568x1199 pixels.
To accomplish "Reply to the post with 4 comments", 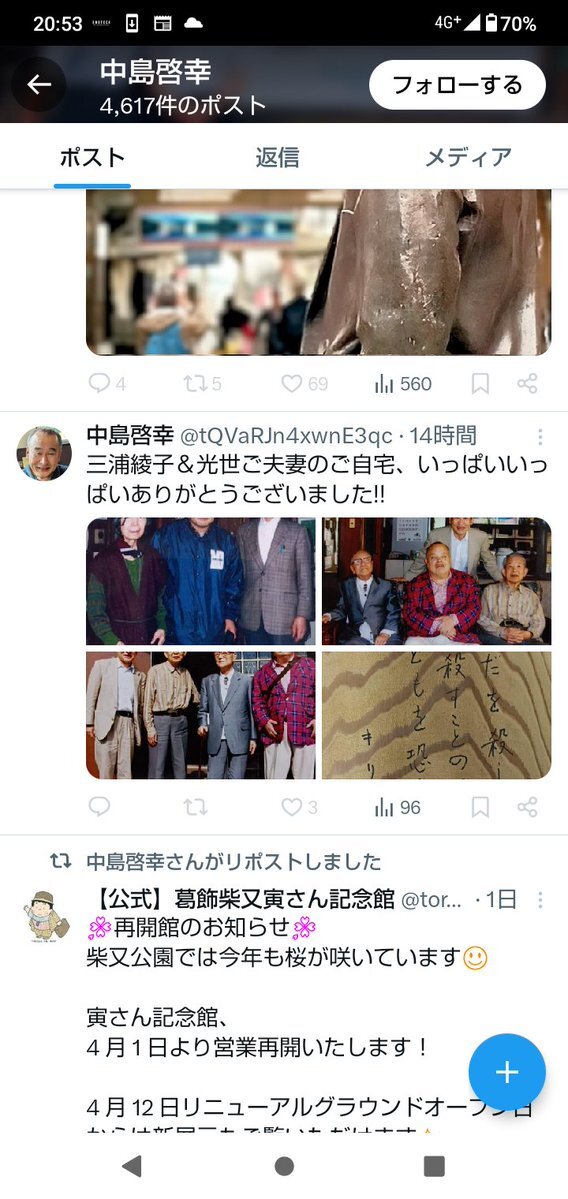I will (x=107, y=384).
